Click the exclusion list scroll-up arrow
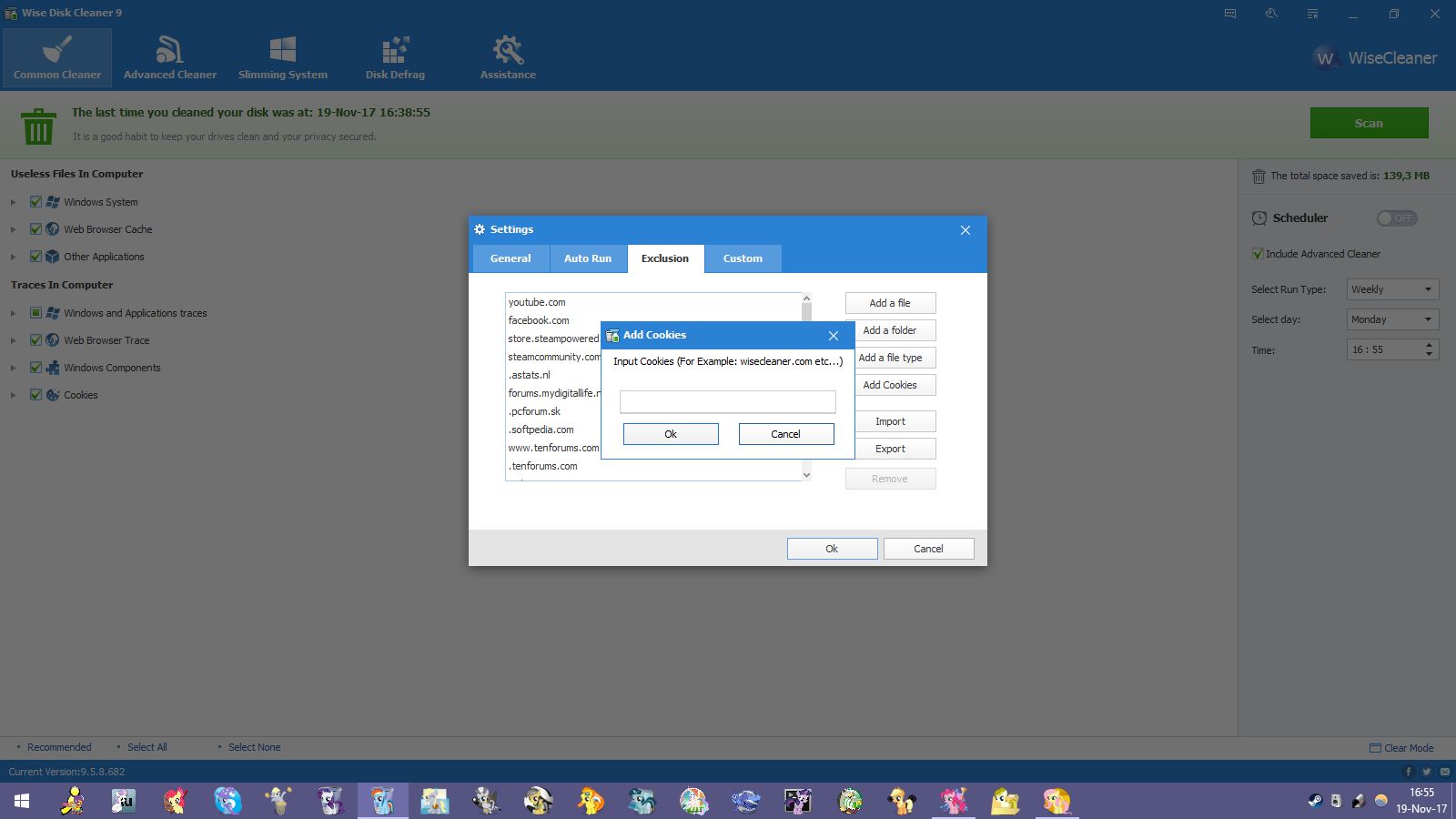The width and height of the screenshot is (1456, 819). [806, 298]
